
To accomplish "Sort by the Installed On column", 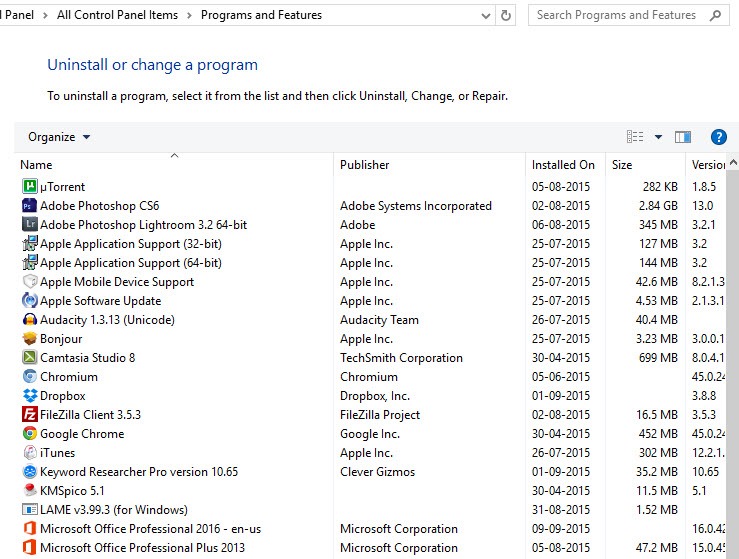I will coord(566,164).
